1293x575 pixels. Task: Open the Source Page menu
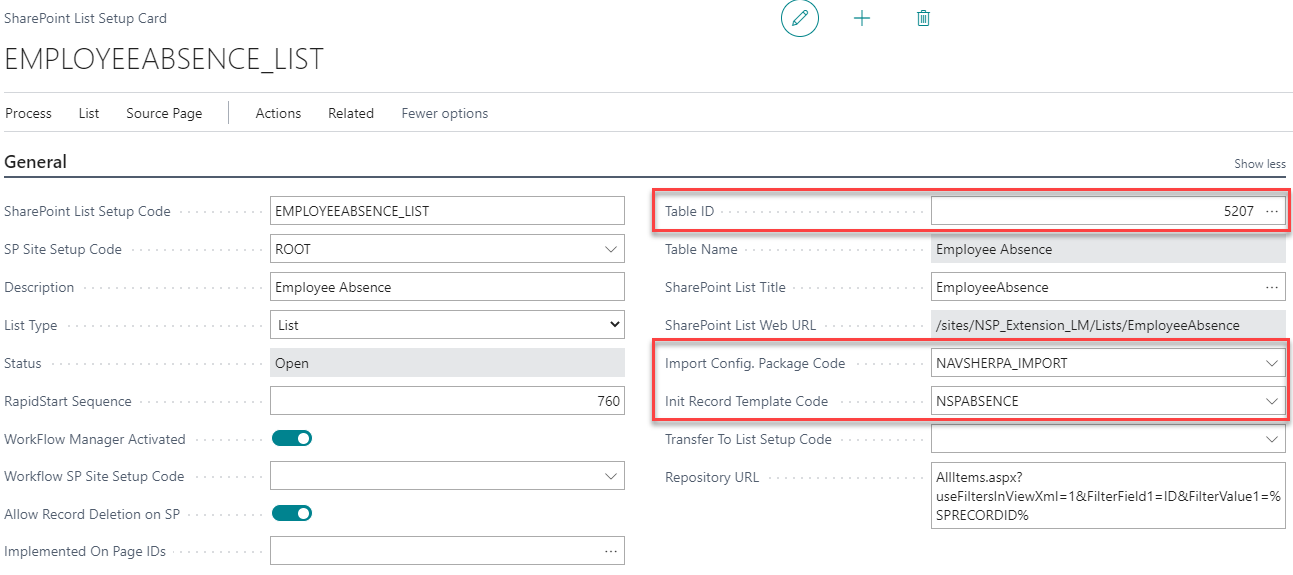point(164,113)
